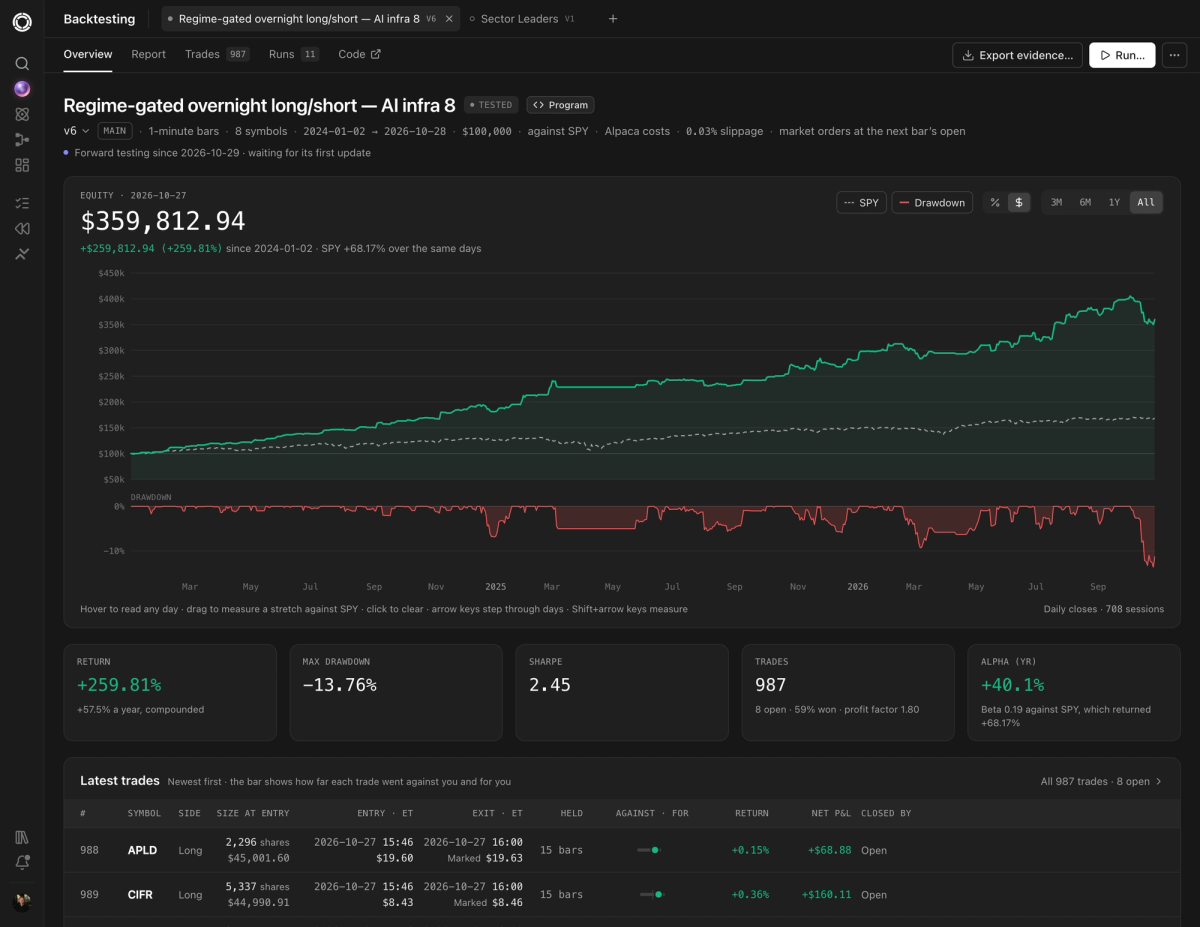This screenshot has width=1200, height=927.
Task: Select the 6M chart range
Action: coord(1085,202)
